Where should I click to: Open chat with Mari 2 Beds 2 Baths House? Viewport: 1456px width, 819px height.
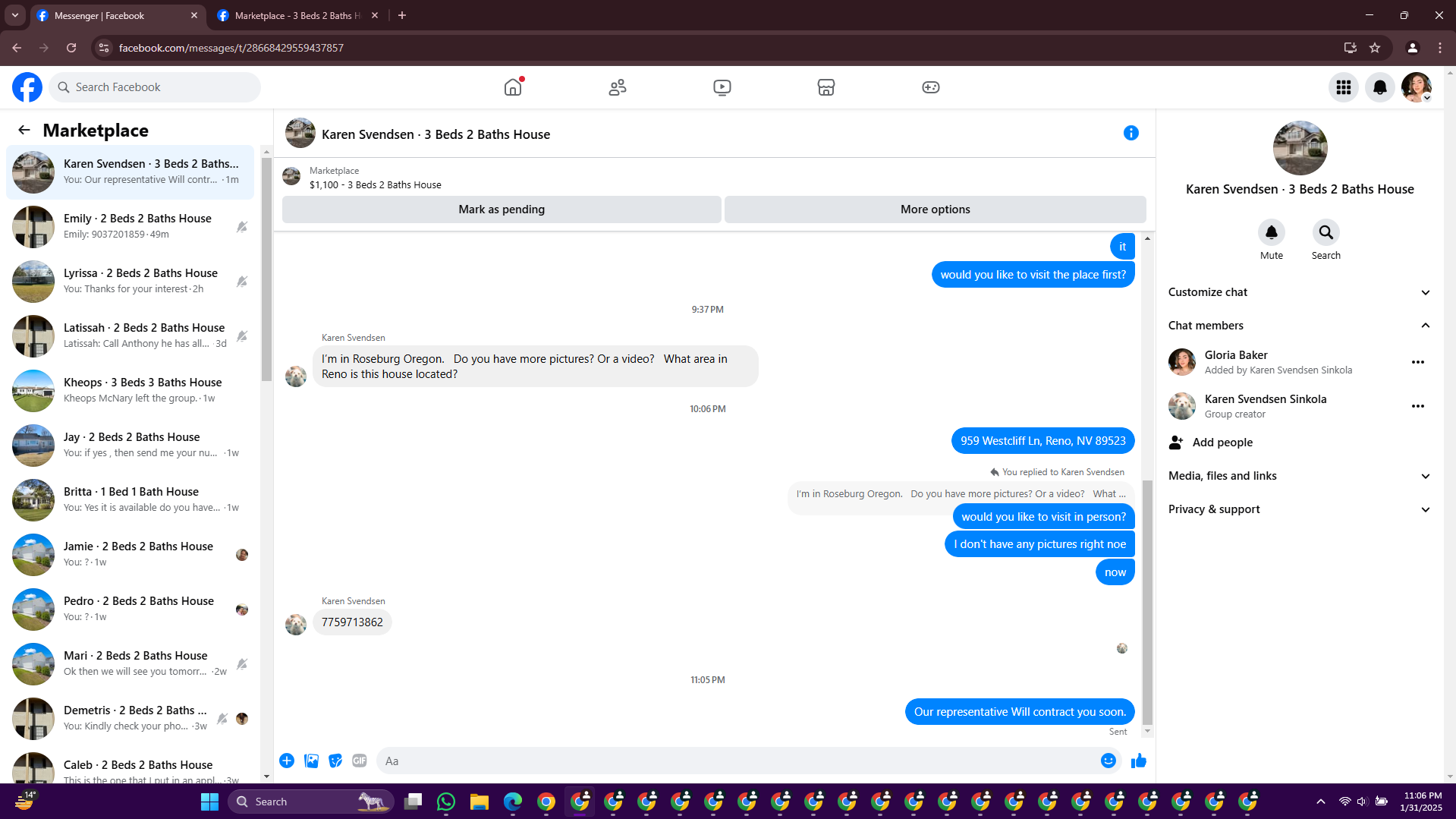click(131, 664)
